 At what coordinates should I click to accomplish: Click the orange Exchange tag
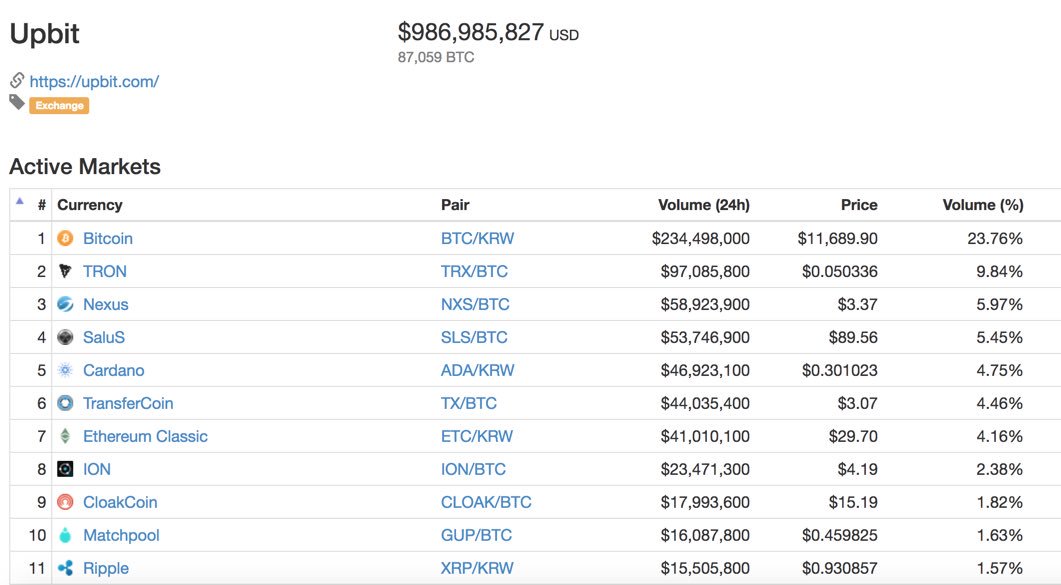[59, 106]
